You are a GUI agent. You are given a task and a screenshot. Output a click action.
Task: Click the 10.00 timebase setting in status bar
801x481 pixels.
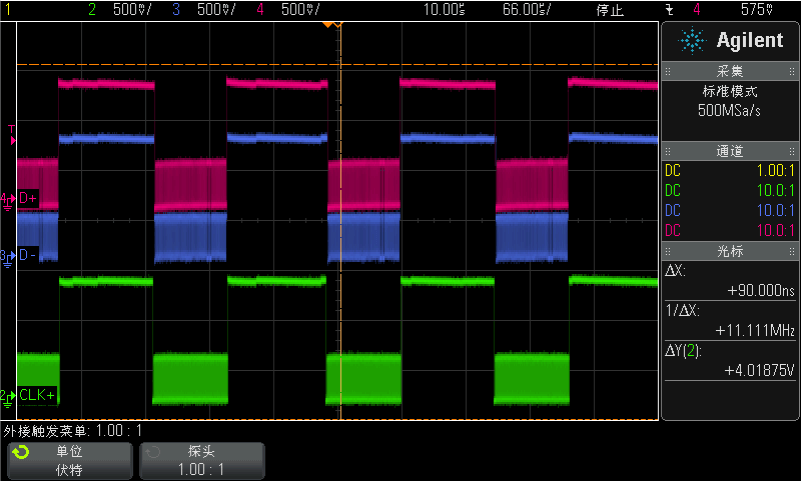(444, 10)
